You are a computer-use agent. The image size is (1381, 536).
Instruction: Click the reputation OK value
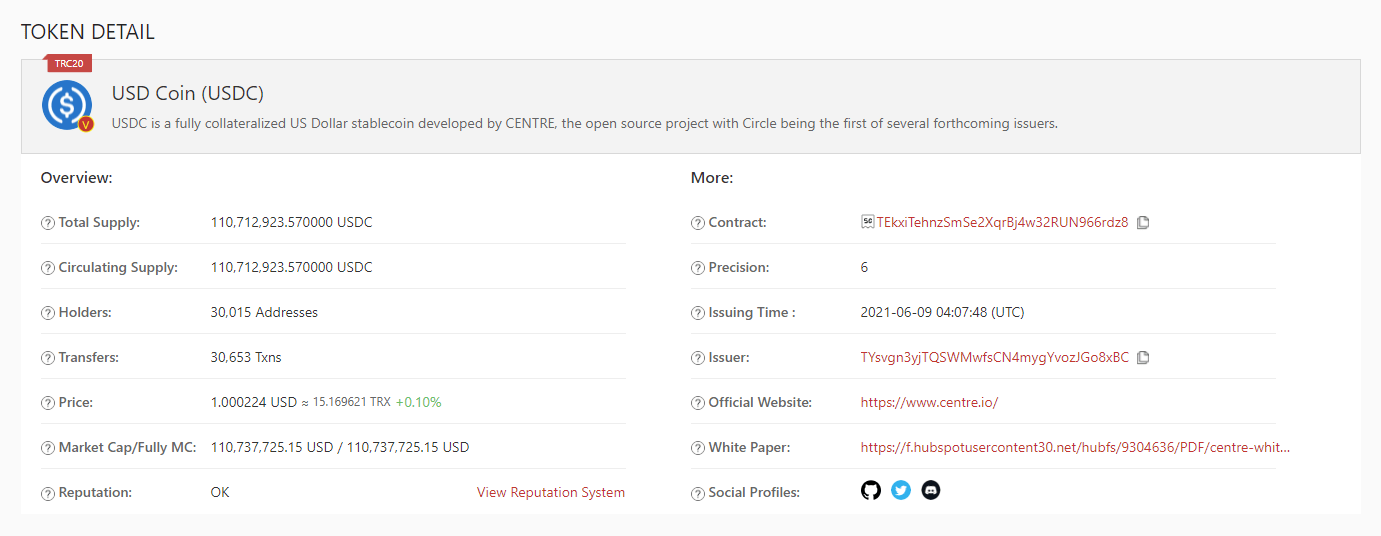[x=220, y=492]
